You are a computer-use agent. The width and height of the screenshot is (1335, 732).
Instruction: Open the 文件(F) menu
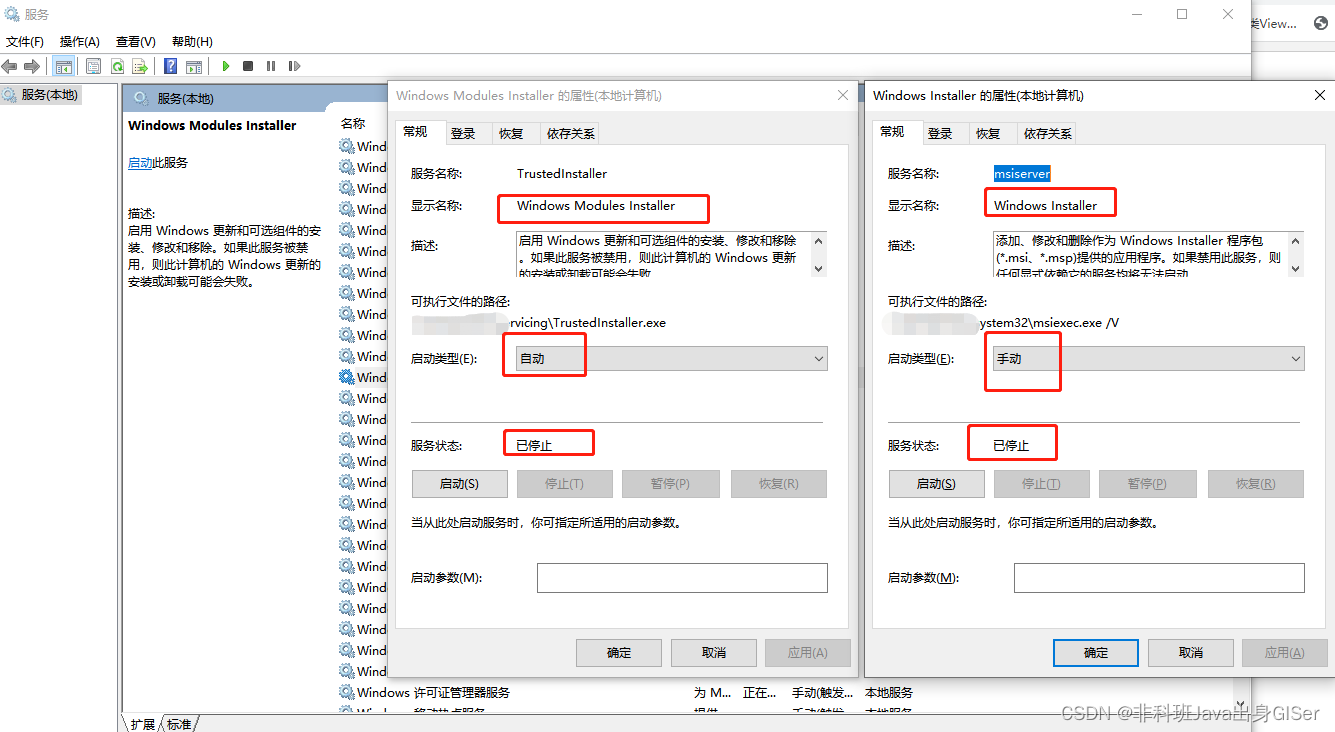click(x=25, y=41)
